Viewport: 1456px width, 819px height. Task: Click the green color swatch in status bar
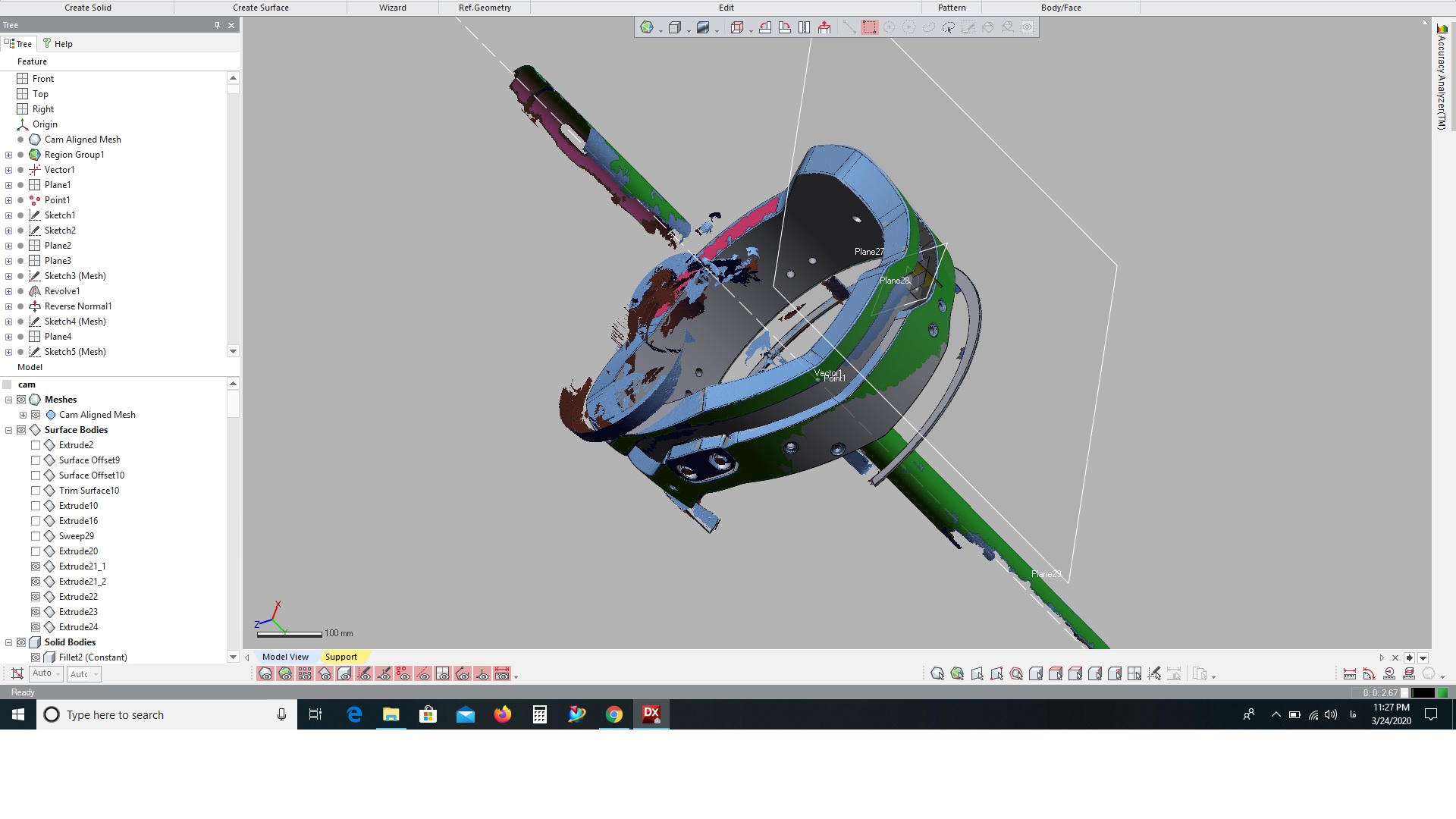[x=1442, y=692]
